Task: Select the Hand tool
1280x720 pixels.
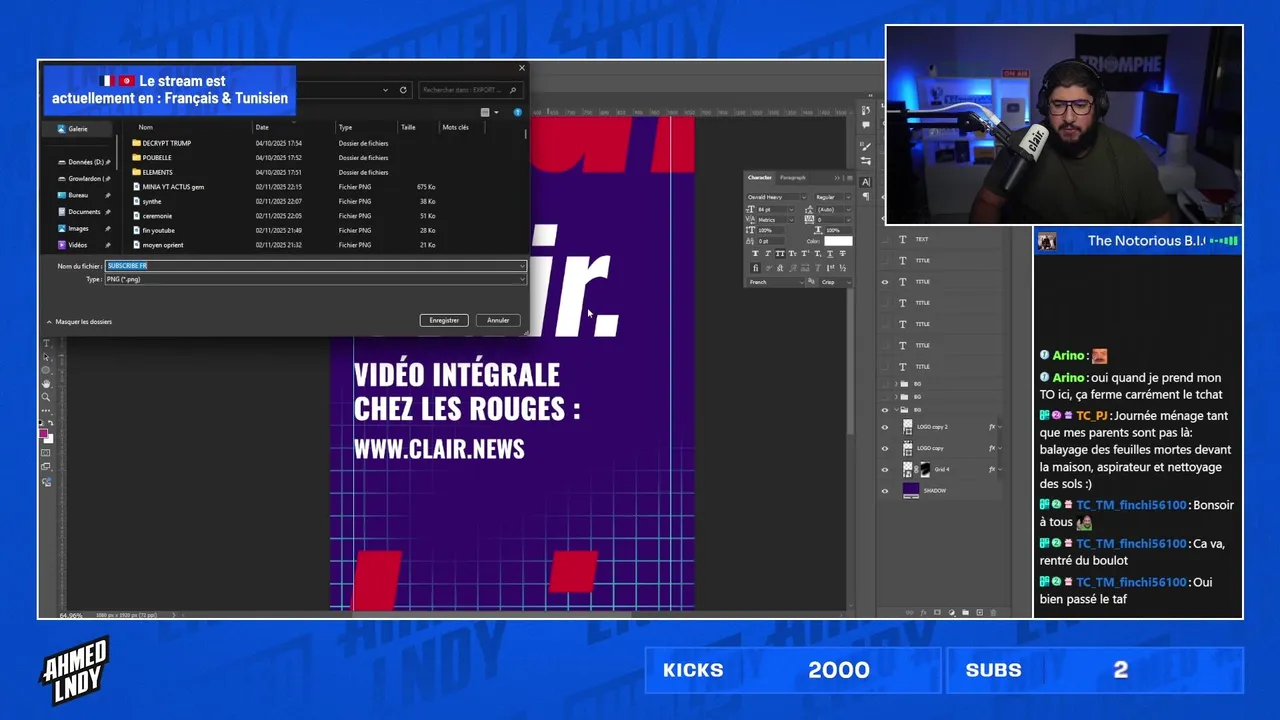Action: (x=46, y=384)
